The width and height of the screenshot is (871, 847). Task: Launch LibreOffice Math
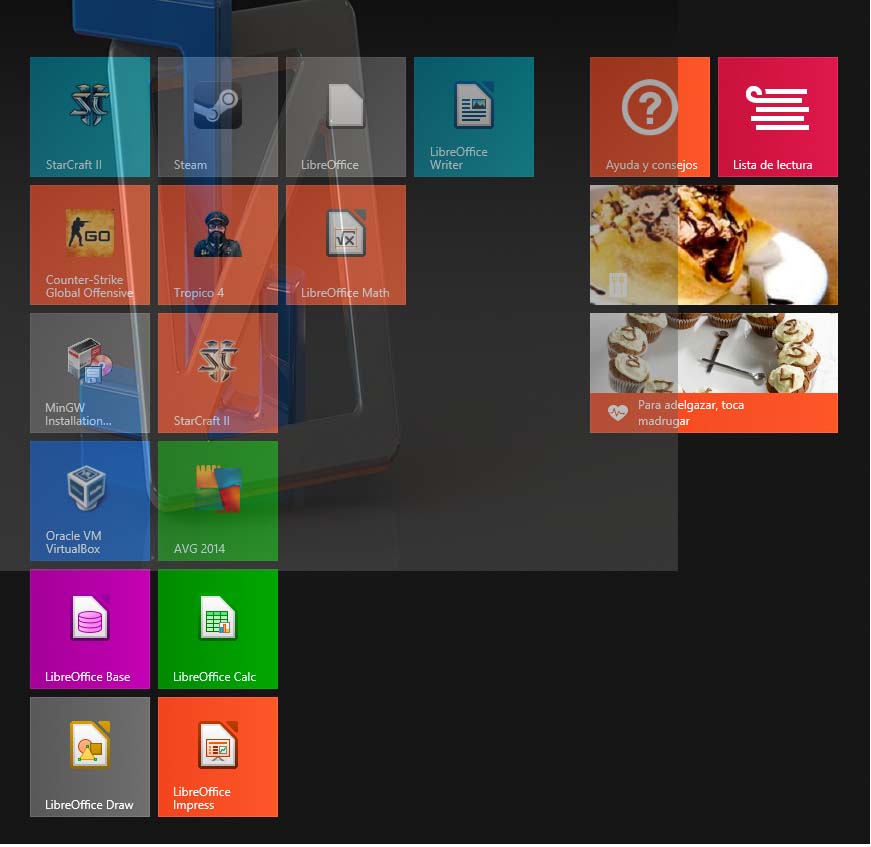click(x=346, y=245)
